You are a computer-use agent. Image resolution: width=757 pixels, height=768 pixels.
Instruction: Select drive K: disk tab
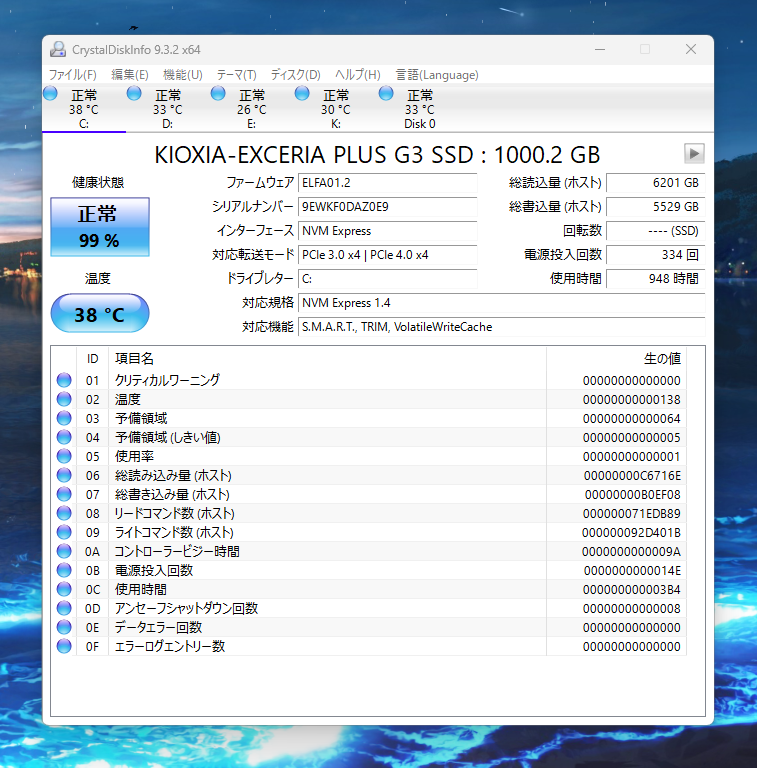tap(335, 109)
